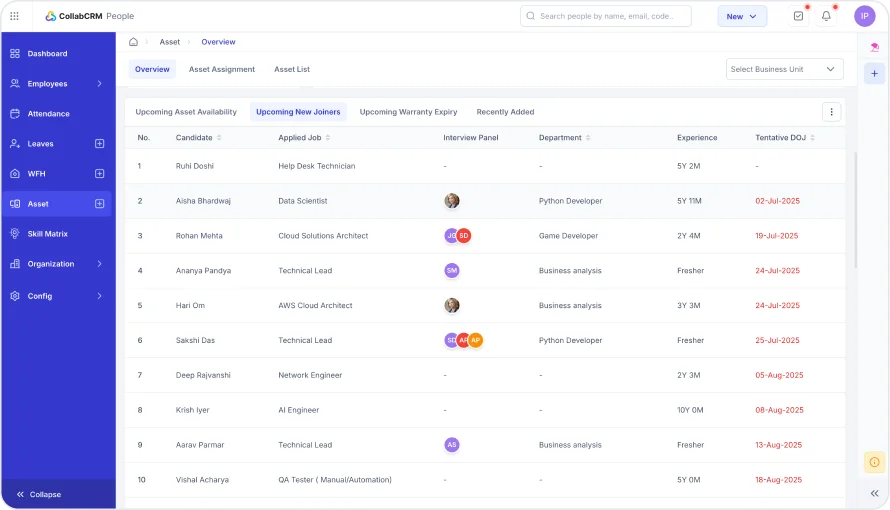The height and width of the screenshot is (510, 890).
Task: Switch to the Upcoming Warranty Expiry tab
Action: tap(408, 112)
